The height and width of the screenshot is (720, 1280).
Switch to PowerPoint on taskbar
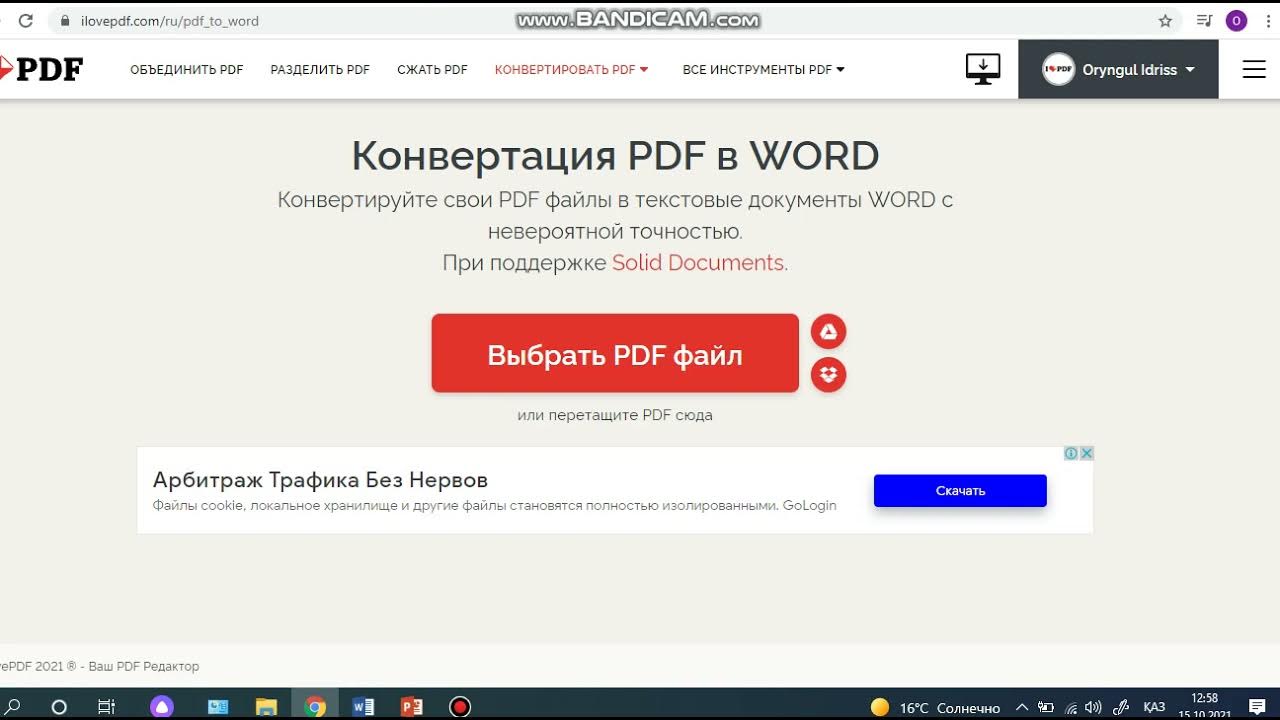coord(411,707)
